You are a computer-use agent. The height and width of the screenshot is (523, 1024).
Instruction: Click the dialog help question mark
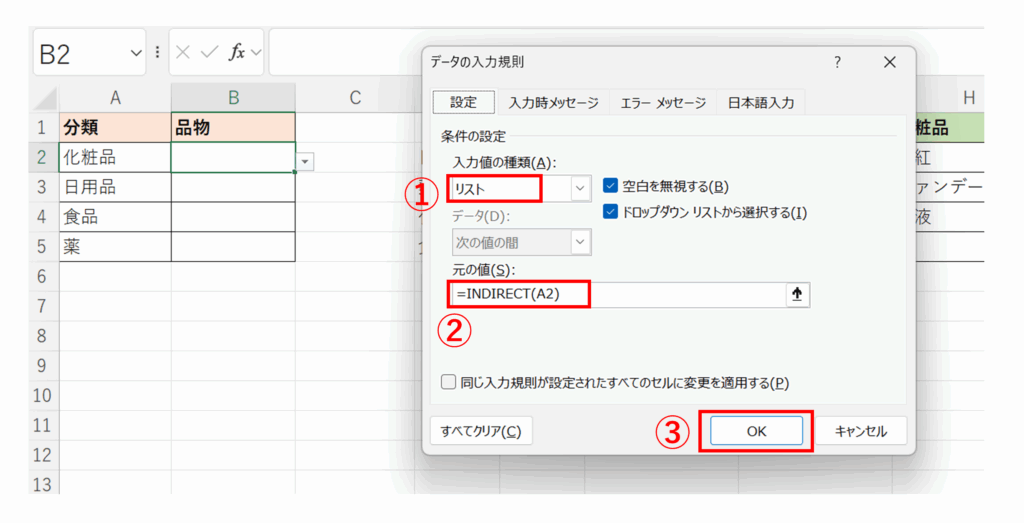[x=837, y=62]
